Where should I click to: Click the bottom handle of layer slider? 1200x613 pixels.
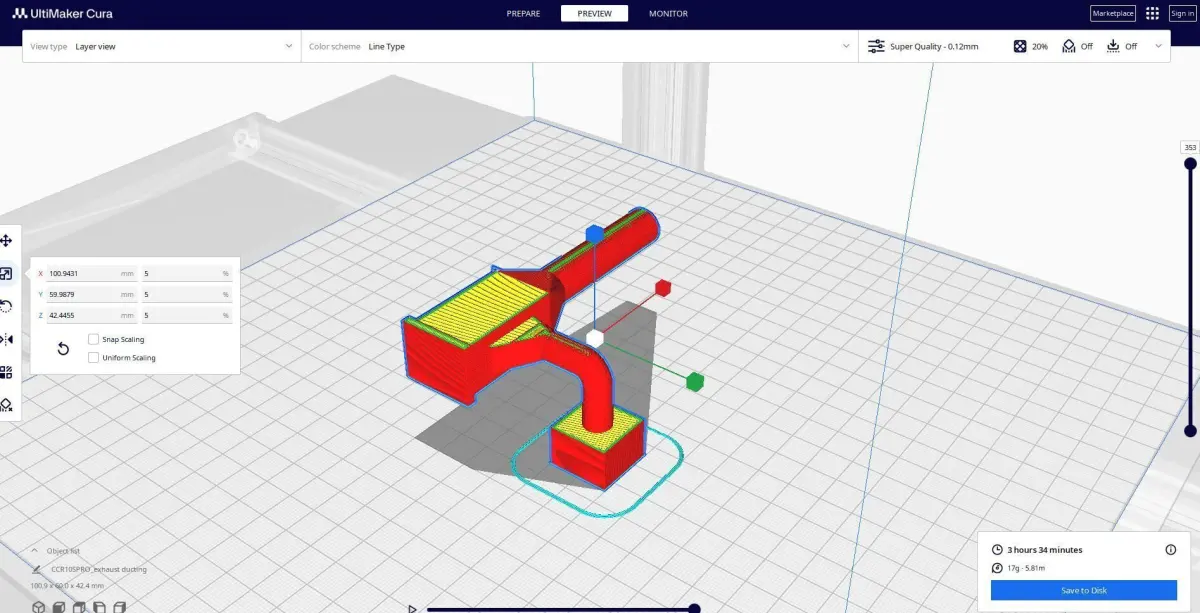(x=1190, y=431)
